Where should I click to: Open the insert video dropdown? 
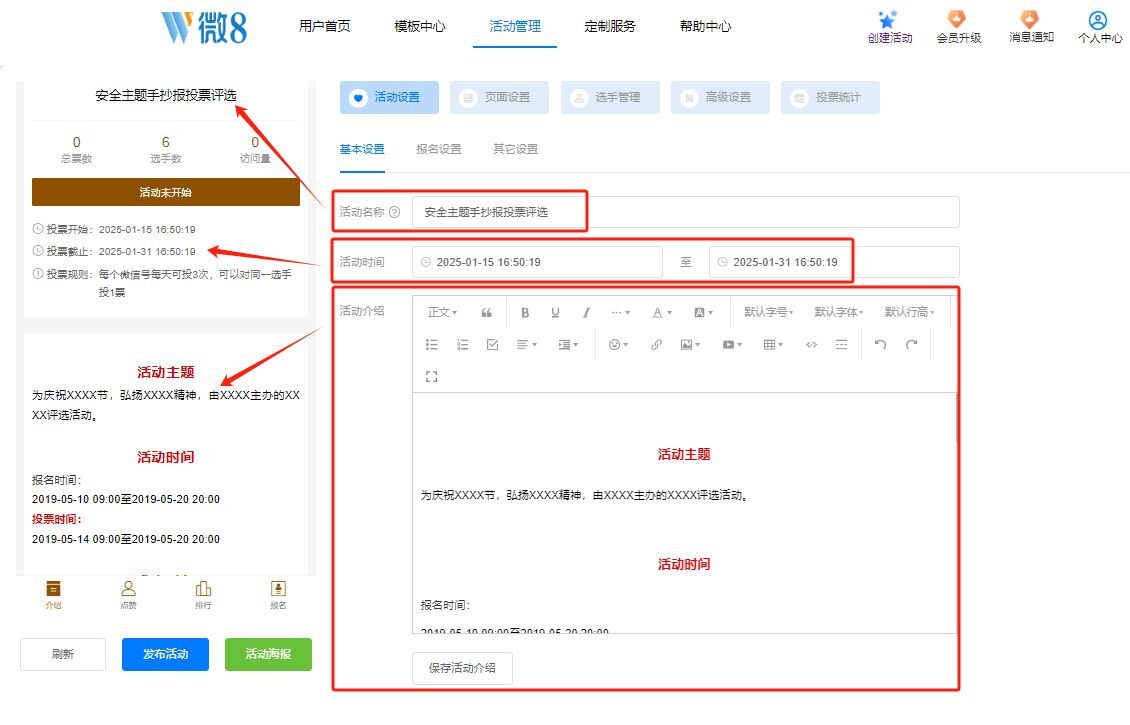pos(731,344)
